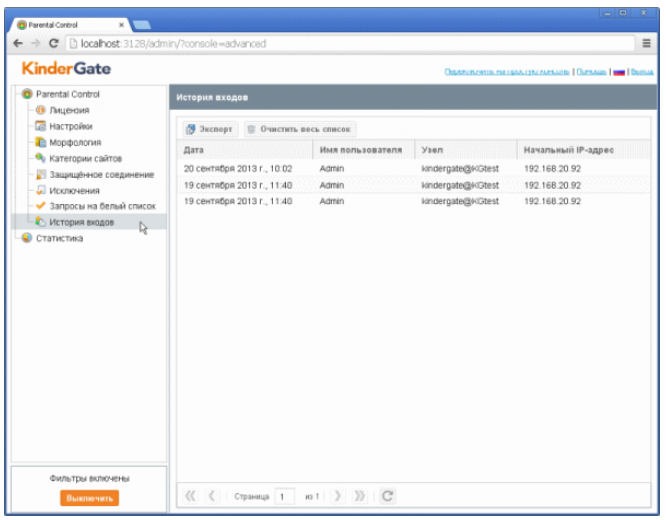Click the Настройки settings icon
Viewport: 666px width, 520px height.
(x=41, y=127)
